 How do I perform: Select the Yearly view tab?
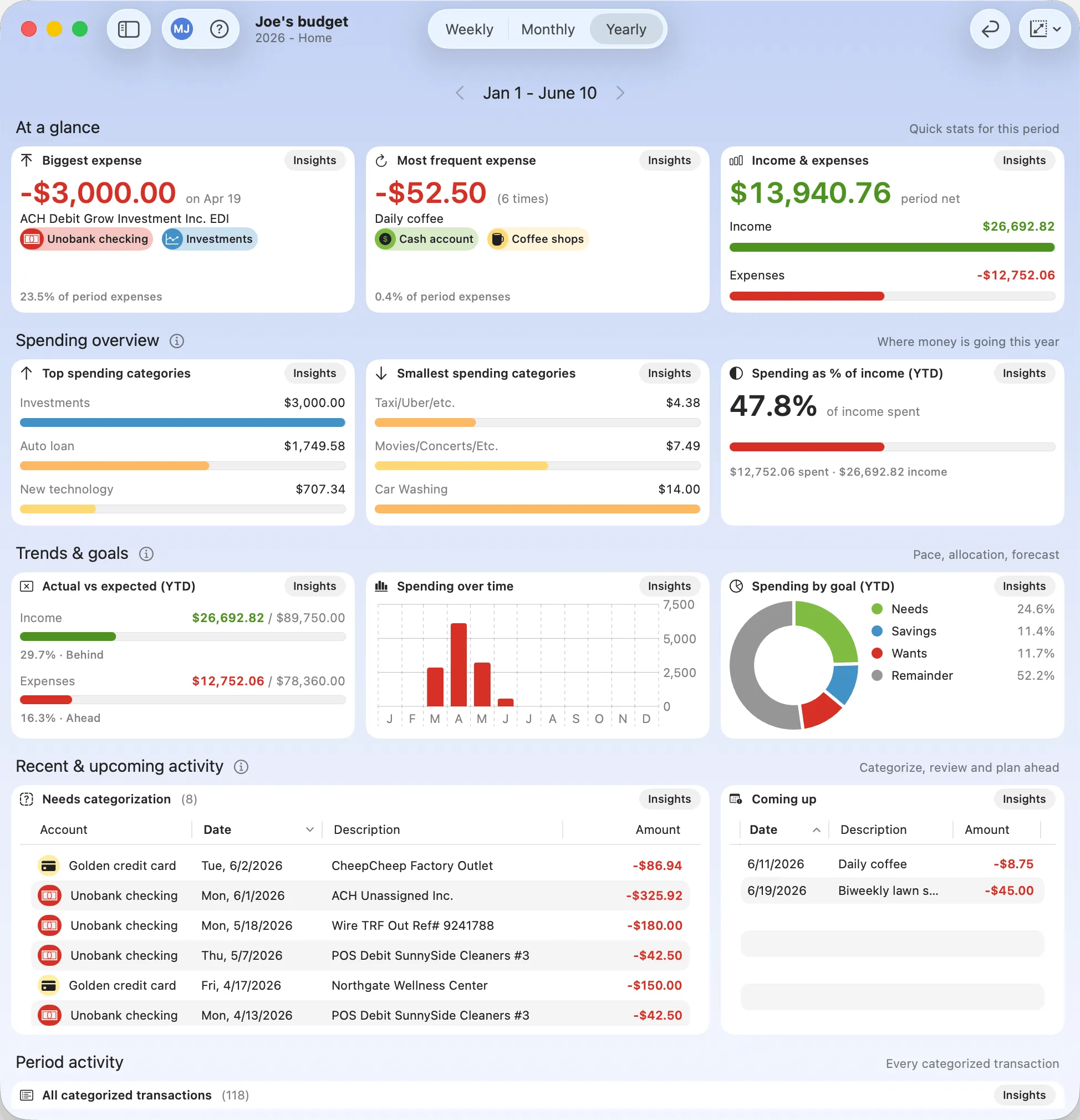(626, 29)
